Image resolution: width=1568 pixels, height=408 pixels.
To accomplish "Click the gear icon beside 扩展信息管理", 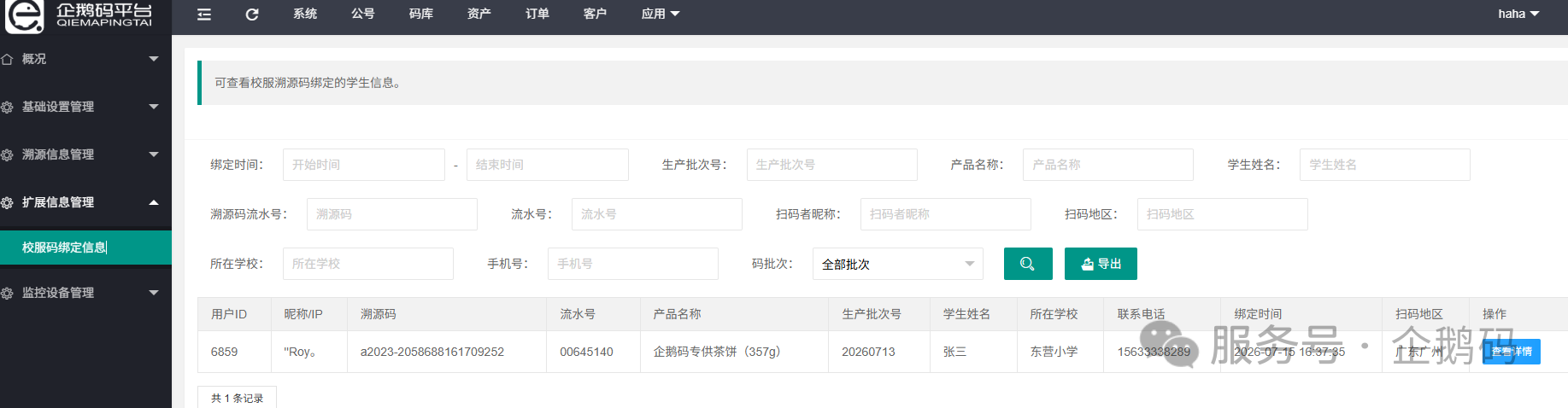I will [x=8, y=202].
